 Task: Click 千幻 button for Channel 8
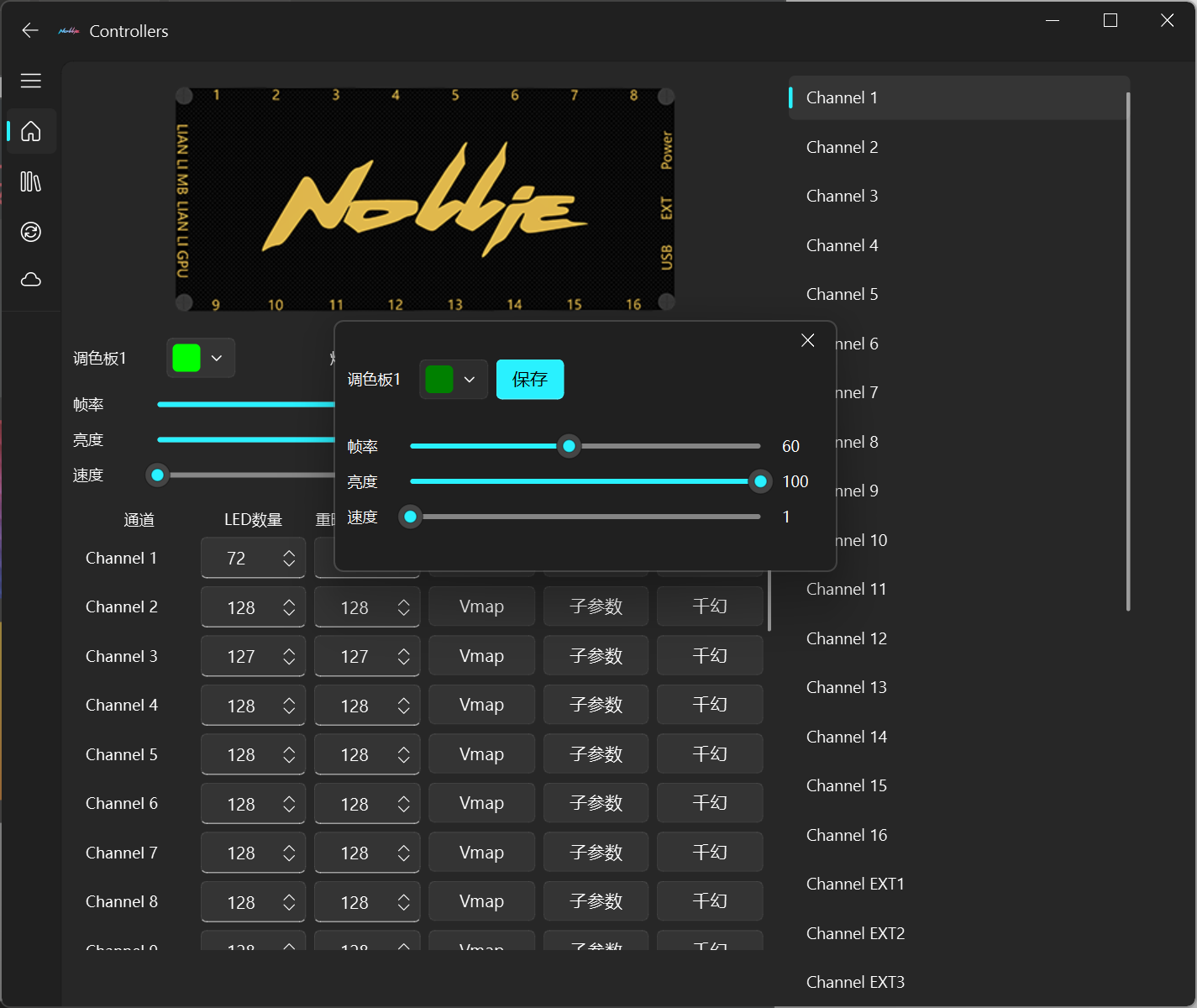[710, 901]
